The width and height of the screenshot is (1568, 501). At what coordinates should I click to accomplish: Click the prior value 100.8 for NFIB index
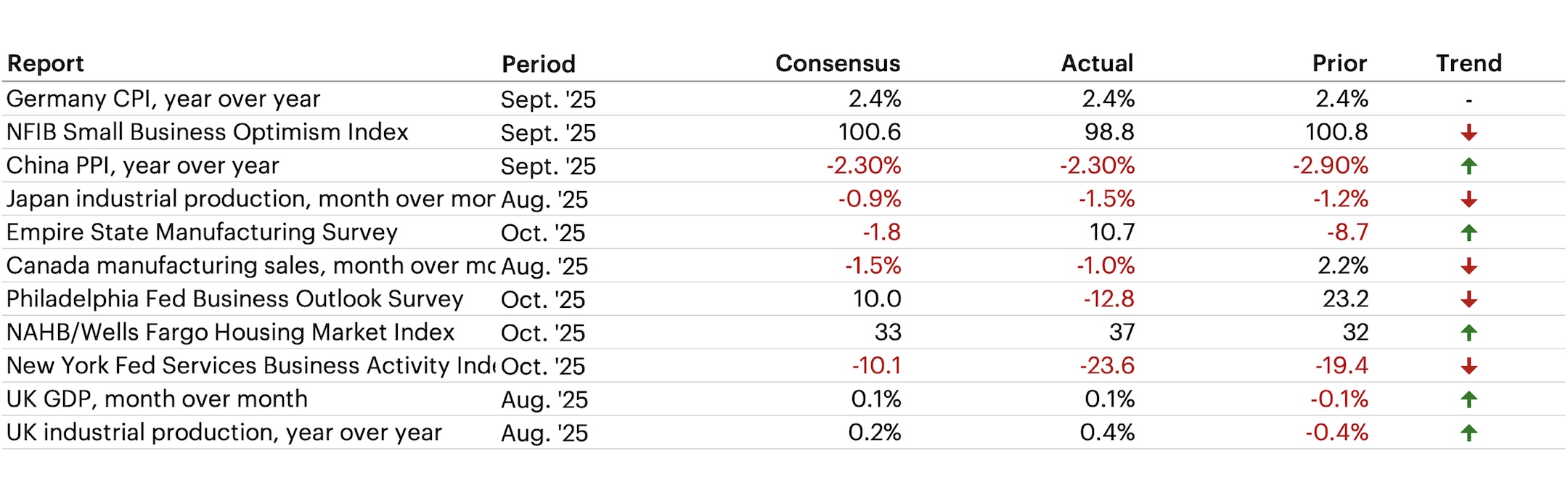point(1336,132)
